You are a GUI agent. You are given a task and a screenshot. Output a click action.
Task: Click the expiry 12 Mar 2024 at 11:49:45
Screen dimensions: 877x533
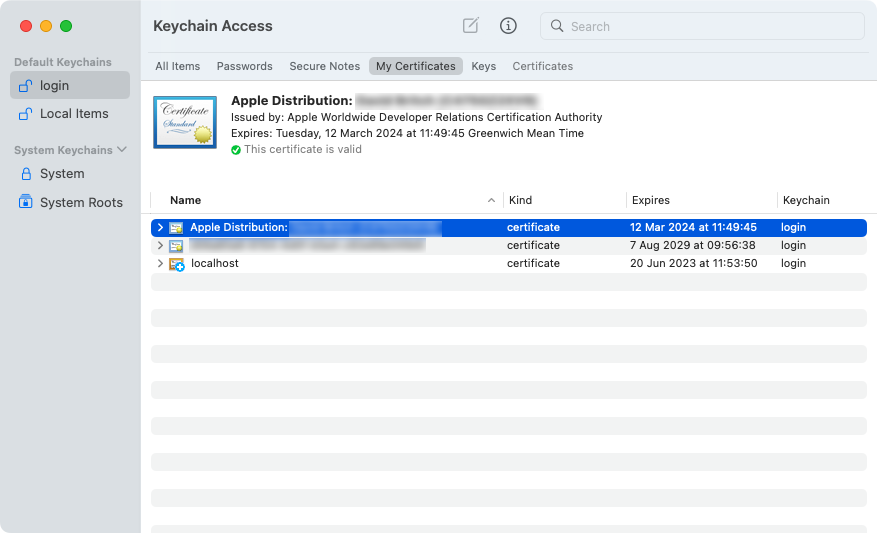(693, 227)
